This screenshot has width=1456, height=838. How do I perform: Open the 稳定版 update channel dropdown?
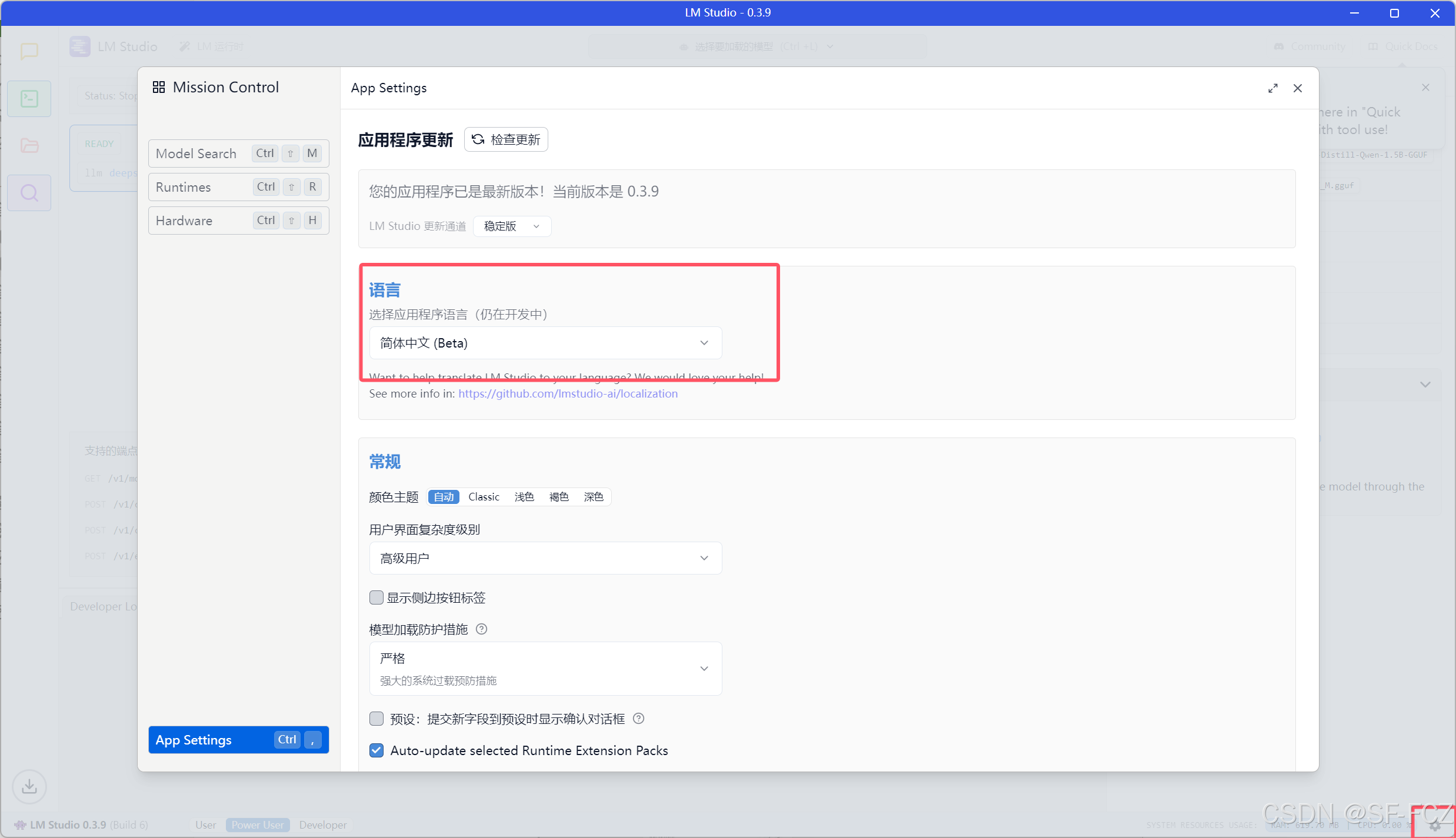tap(511, 226)
